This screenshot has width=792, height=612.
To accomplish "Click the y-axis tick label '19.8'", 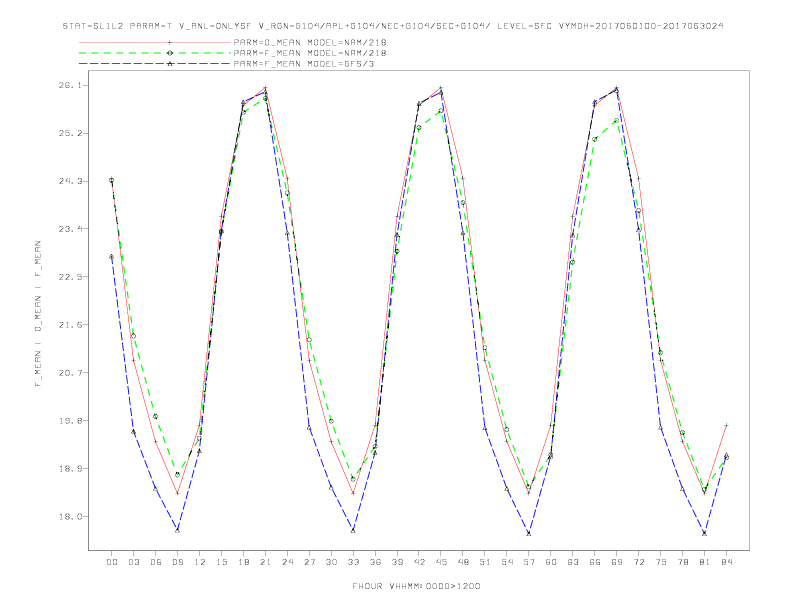I will point(69,421).
